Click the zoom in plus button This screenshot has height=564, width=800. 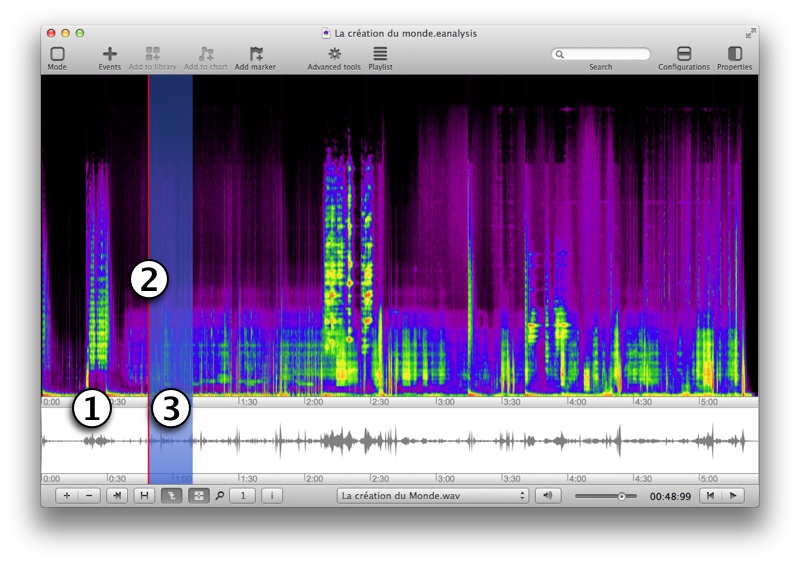coord(66,496)
